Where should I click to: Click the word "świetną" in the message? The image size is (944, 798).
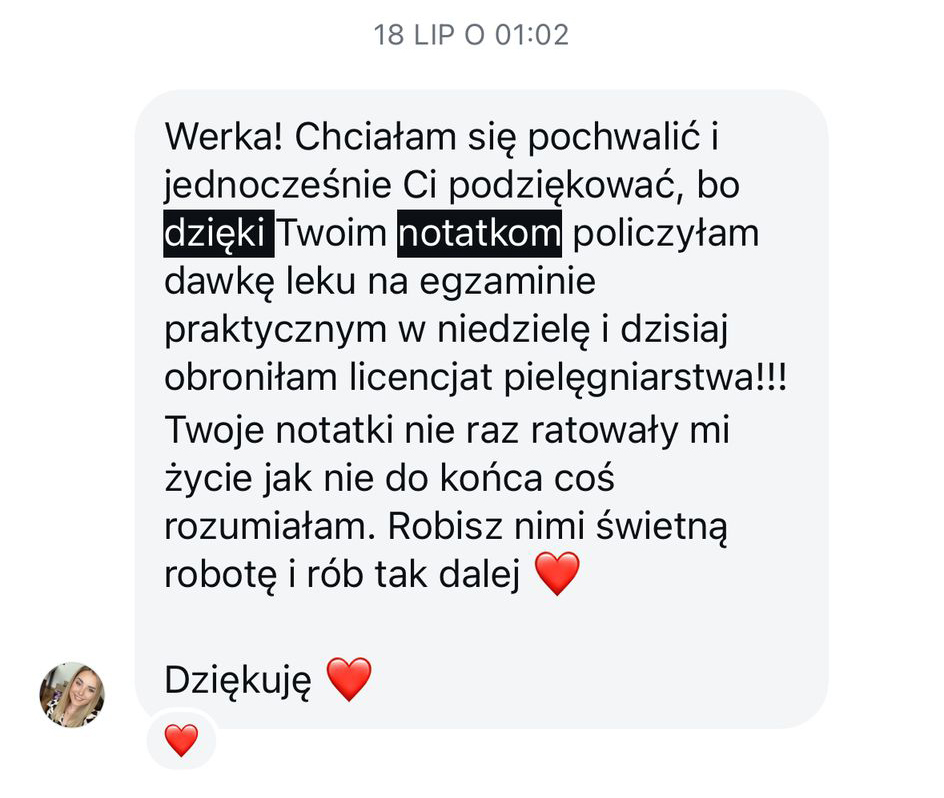click(662, 526)
